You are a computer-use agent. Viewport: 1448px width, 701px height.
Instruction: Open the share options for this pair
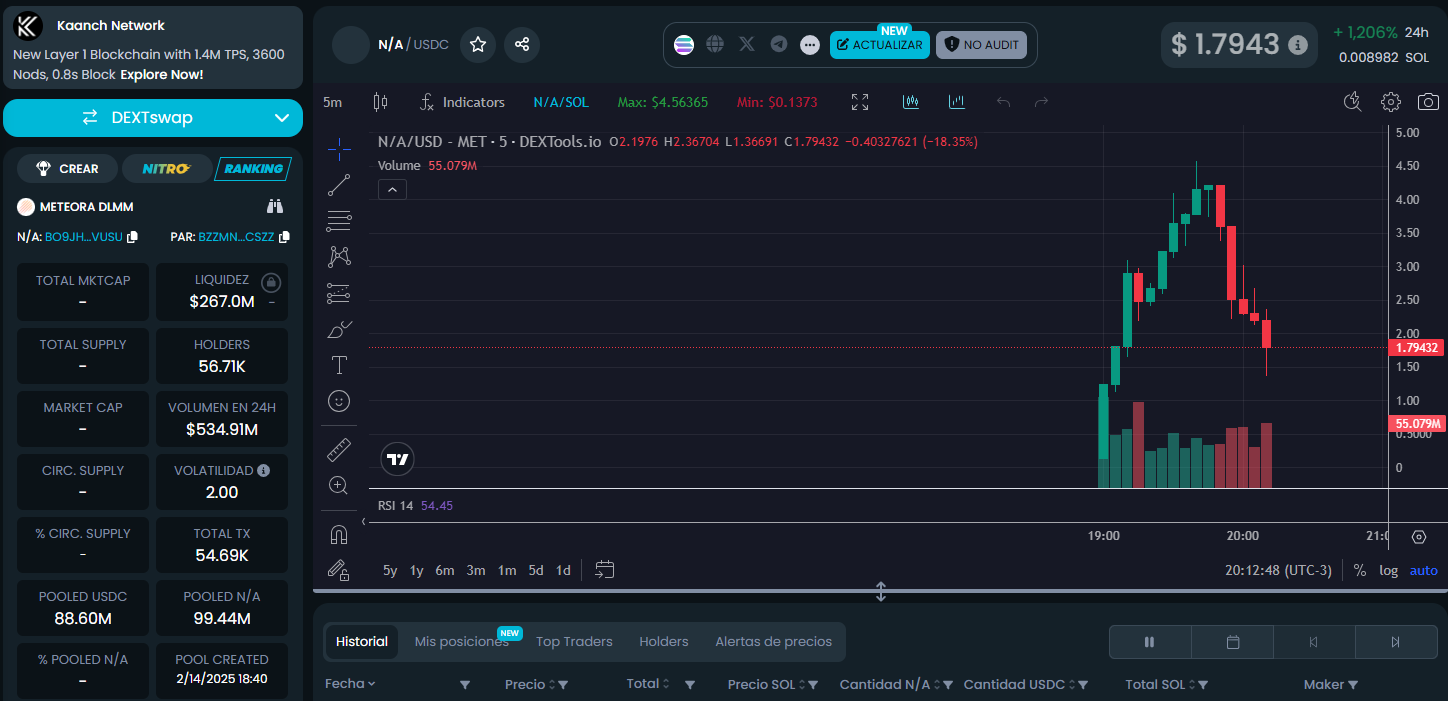(522, 44)
